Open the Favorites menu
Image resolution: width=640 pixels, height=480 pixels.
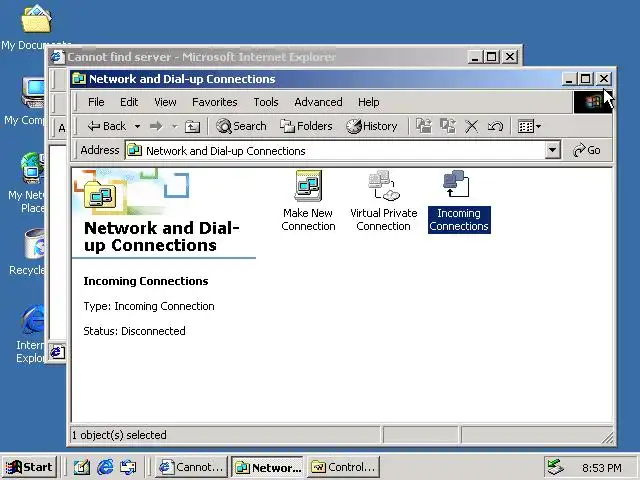click(x=215, y=102)
